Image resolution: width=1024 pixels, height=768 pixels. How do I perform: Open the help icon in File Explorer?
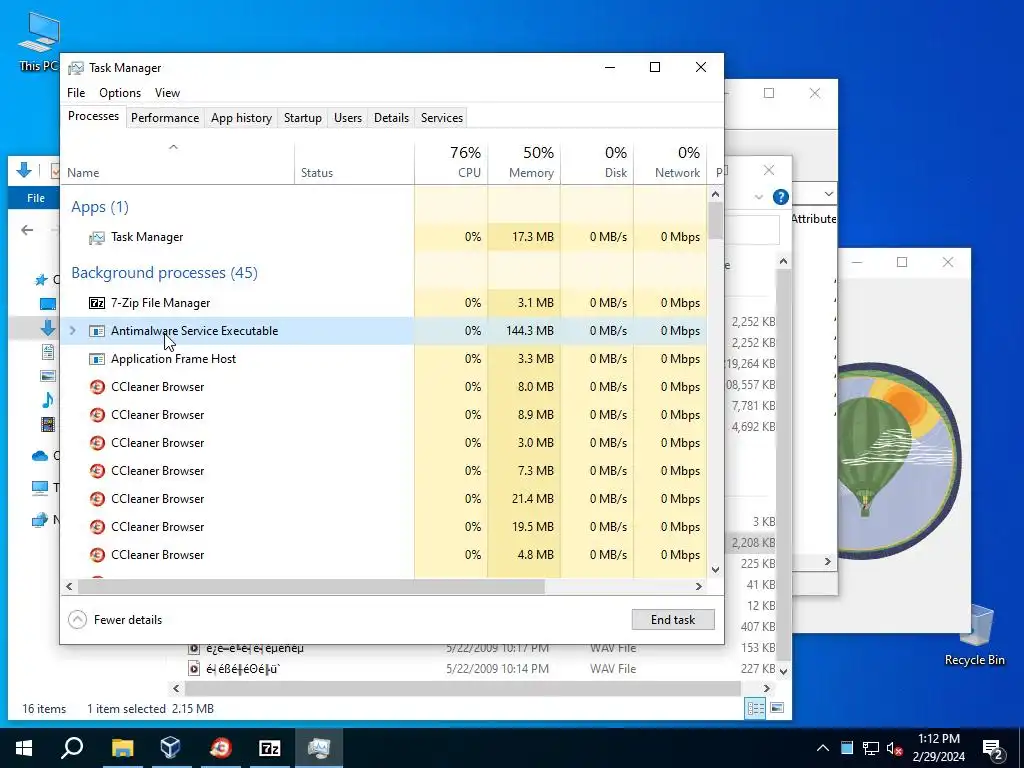[x=780, y=197]
